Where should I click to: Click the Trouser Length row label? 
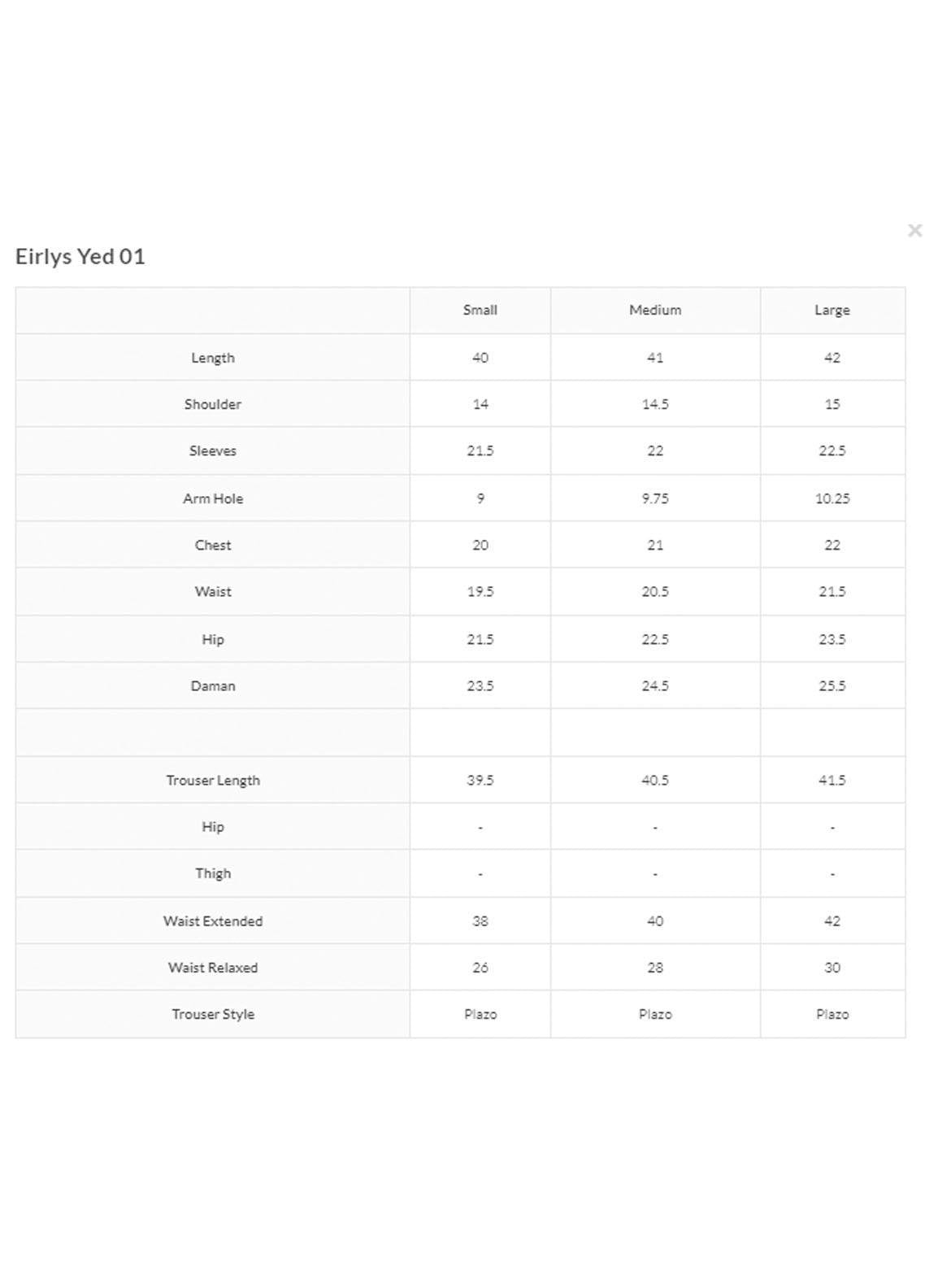tap(213, 780)
